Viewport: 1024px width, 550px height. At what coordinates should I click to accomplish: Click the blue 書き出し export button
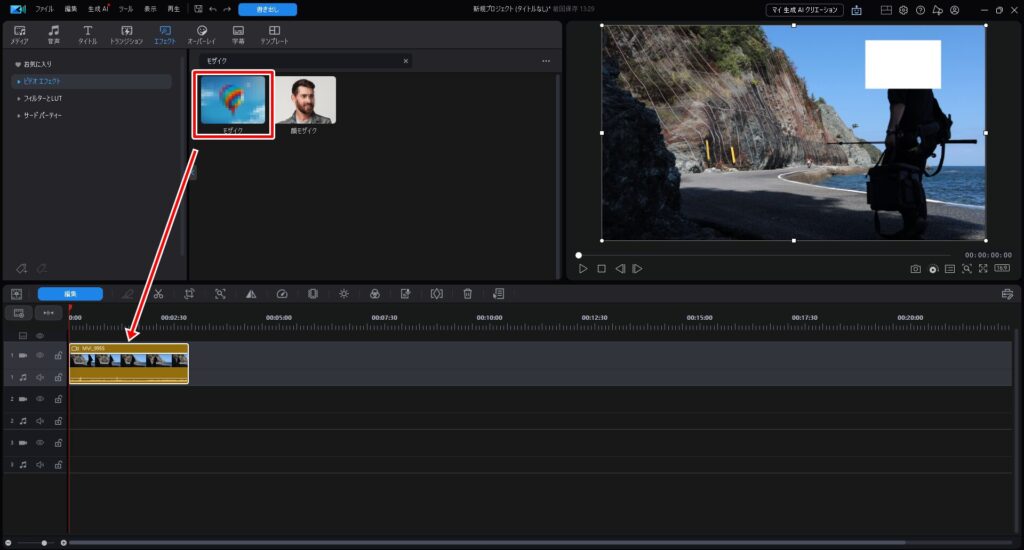click(267, 10)
